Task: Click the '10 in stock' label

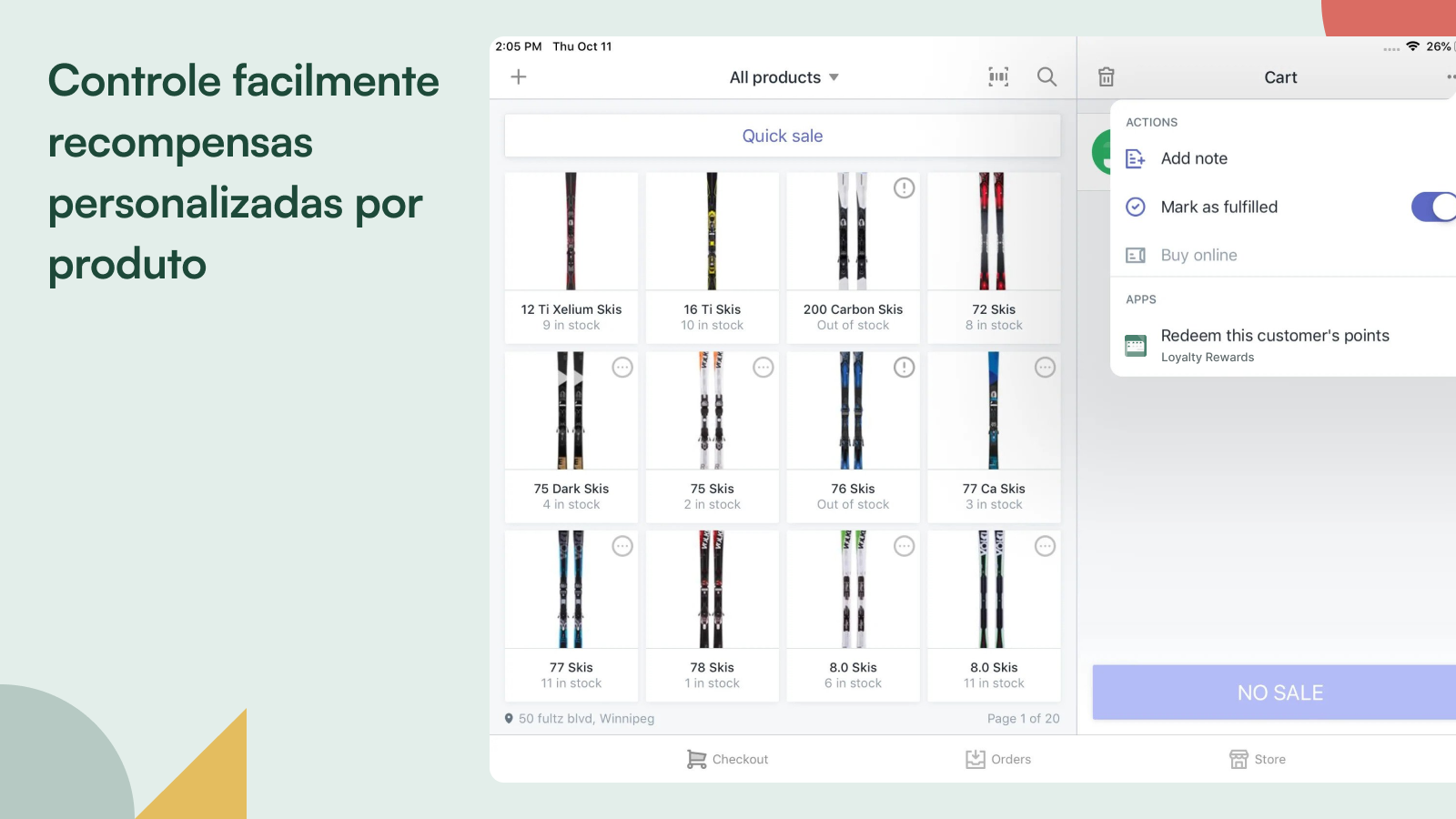Action: click(x=713, y=325)
